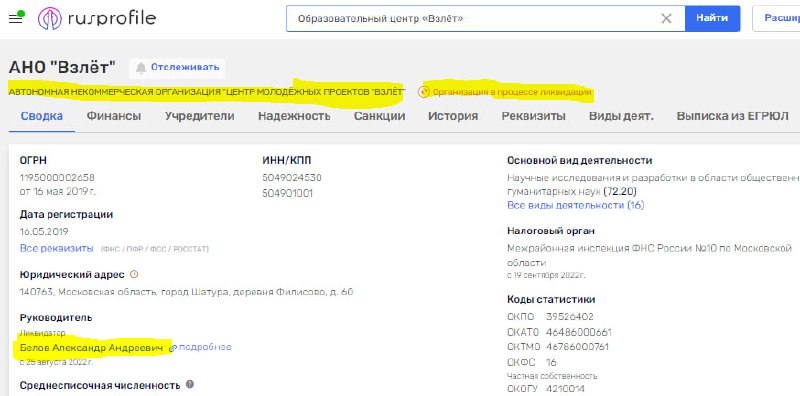800x396 pixels.
Task: Click the OGRN number 1195000002658
Action: click(x=57, y=178)
